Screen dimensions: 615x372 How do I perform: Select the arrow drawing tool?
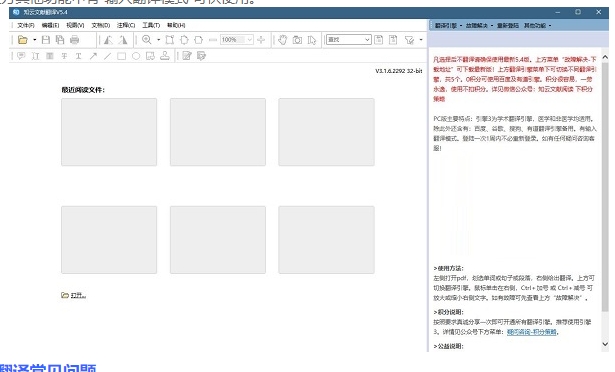pos(93,56)
